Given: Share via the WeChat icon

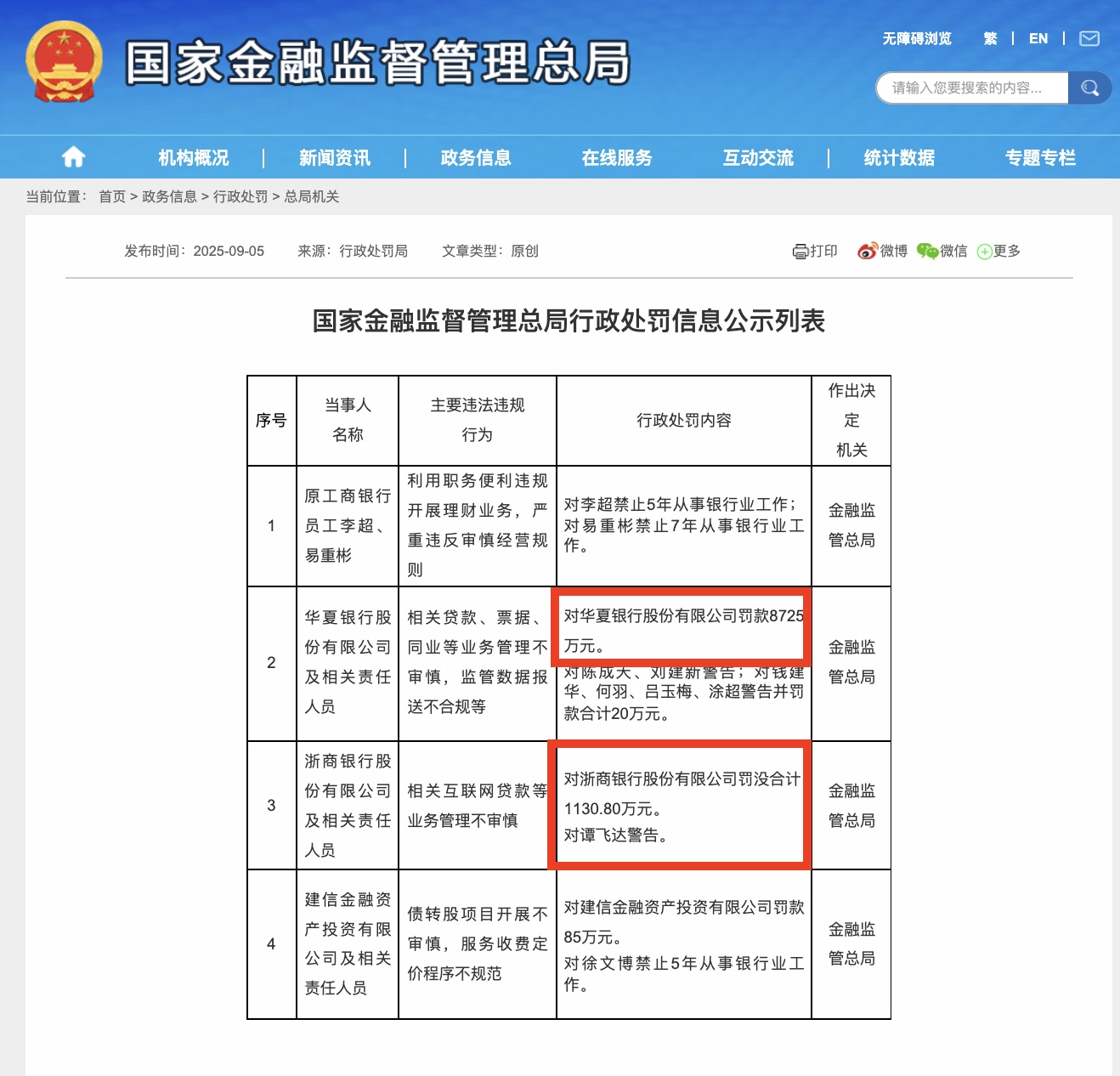Looking at the screenshot, I should pos(927,251).
